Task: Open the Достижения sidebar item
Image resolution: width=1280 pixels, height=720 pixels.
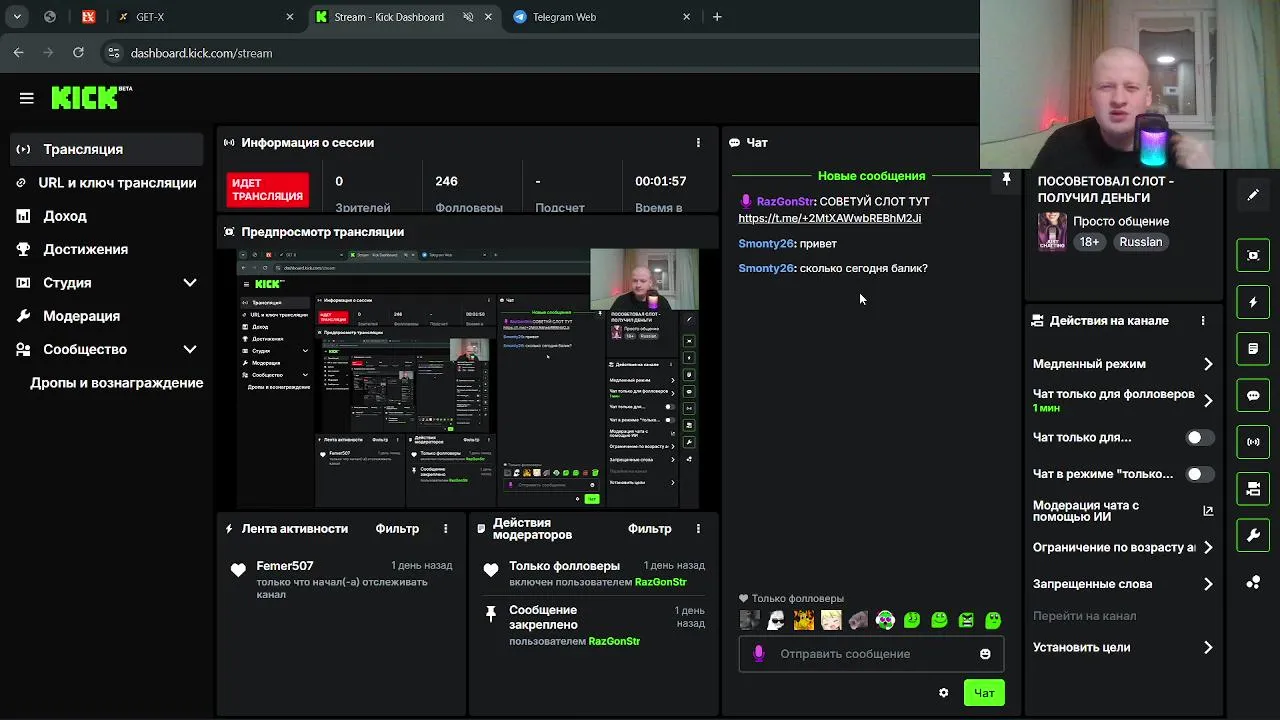Action: pyautogui.click(x=106, y=249)
